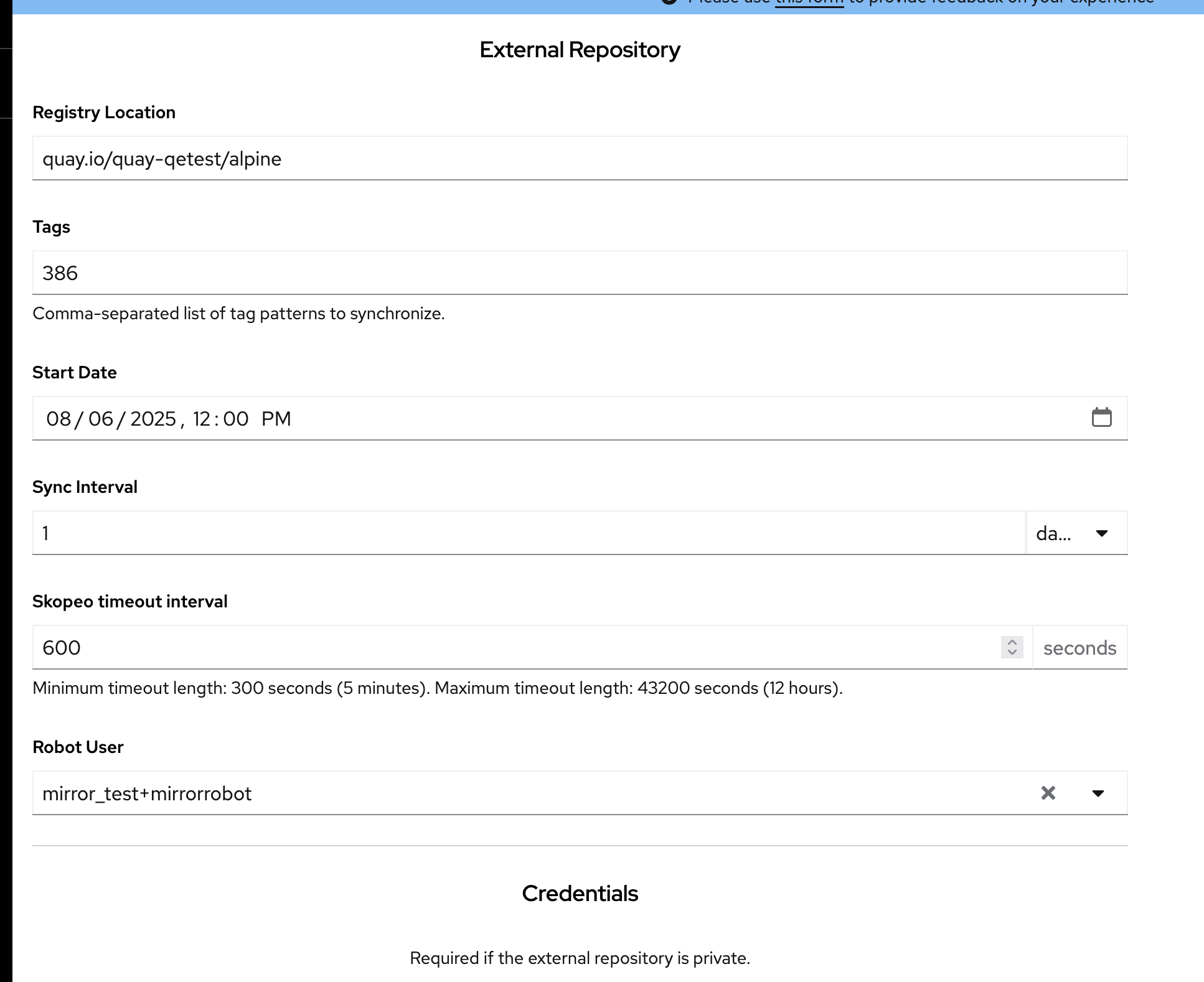
Task: Select the day segment in Start Date
Action: [100, 419]
